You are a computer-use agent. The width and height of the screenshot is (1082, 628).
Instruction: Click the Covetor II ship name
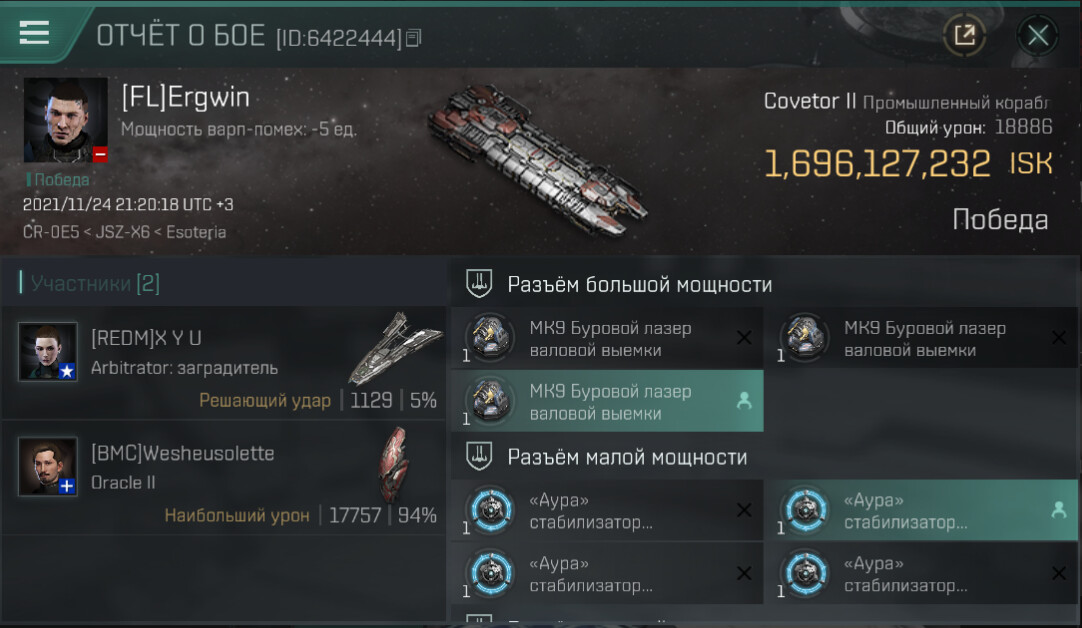809,101
